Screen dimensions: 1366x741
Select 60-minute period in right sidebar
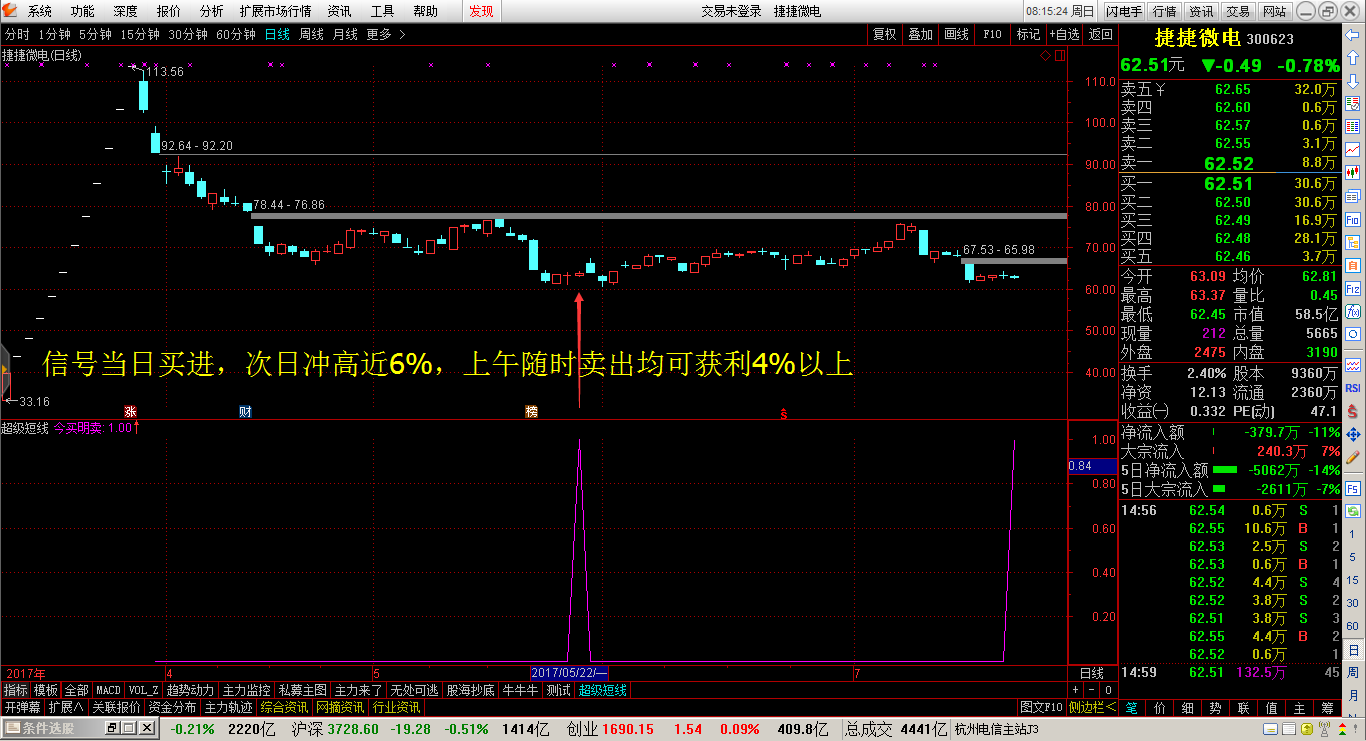tap(1353, 626)
